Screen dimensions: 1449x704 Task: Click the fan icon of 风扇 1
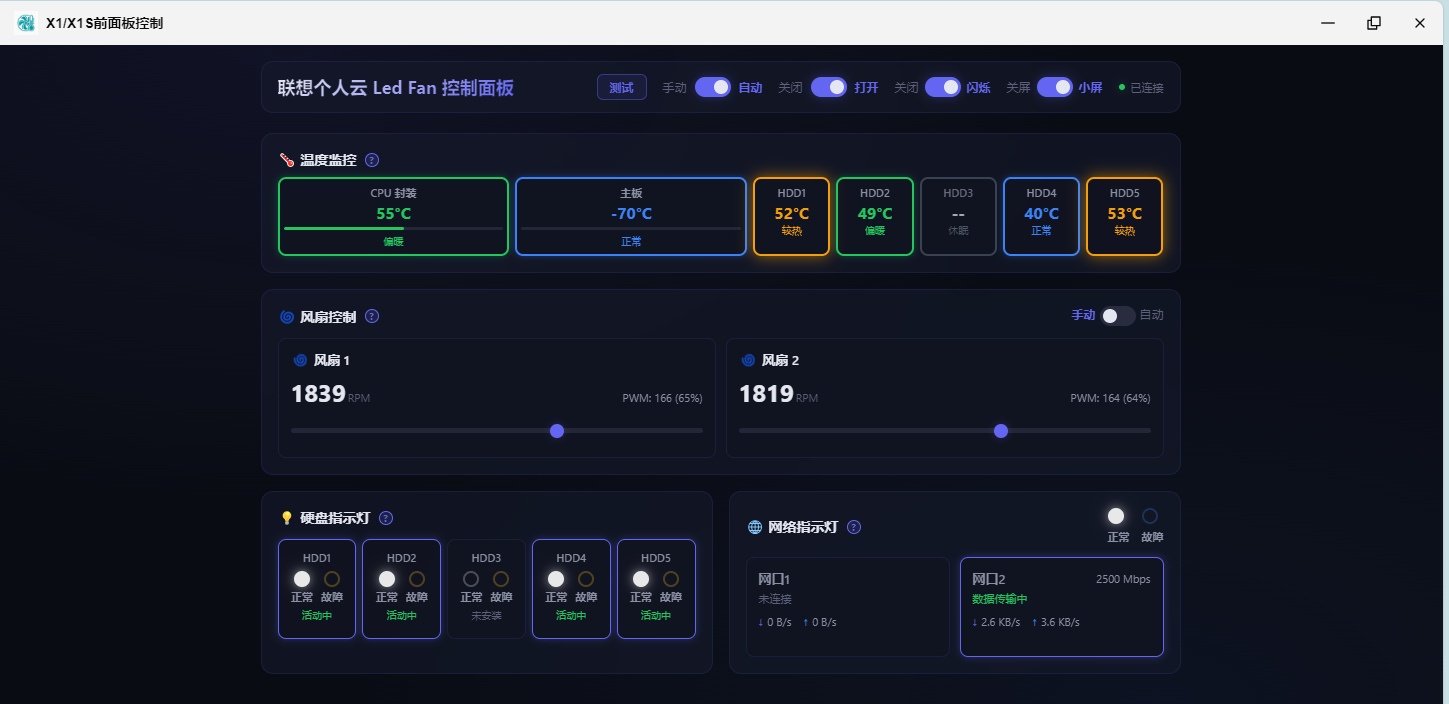click(x=300, y=360)
